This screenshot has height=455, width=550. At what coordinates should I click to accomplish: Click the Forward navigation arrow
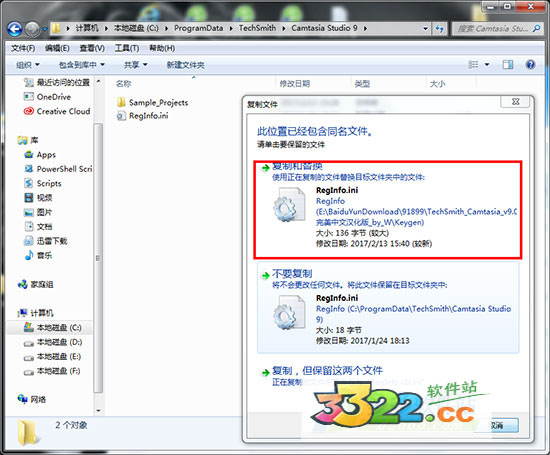pos(32,29)
